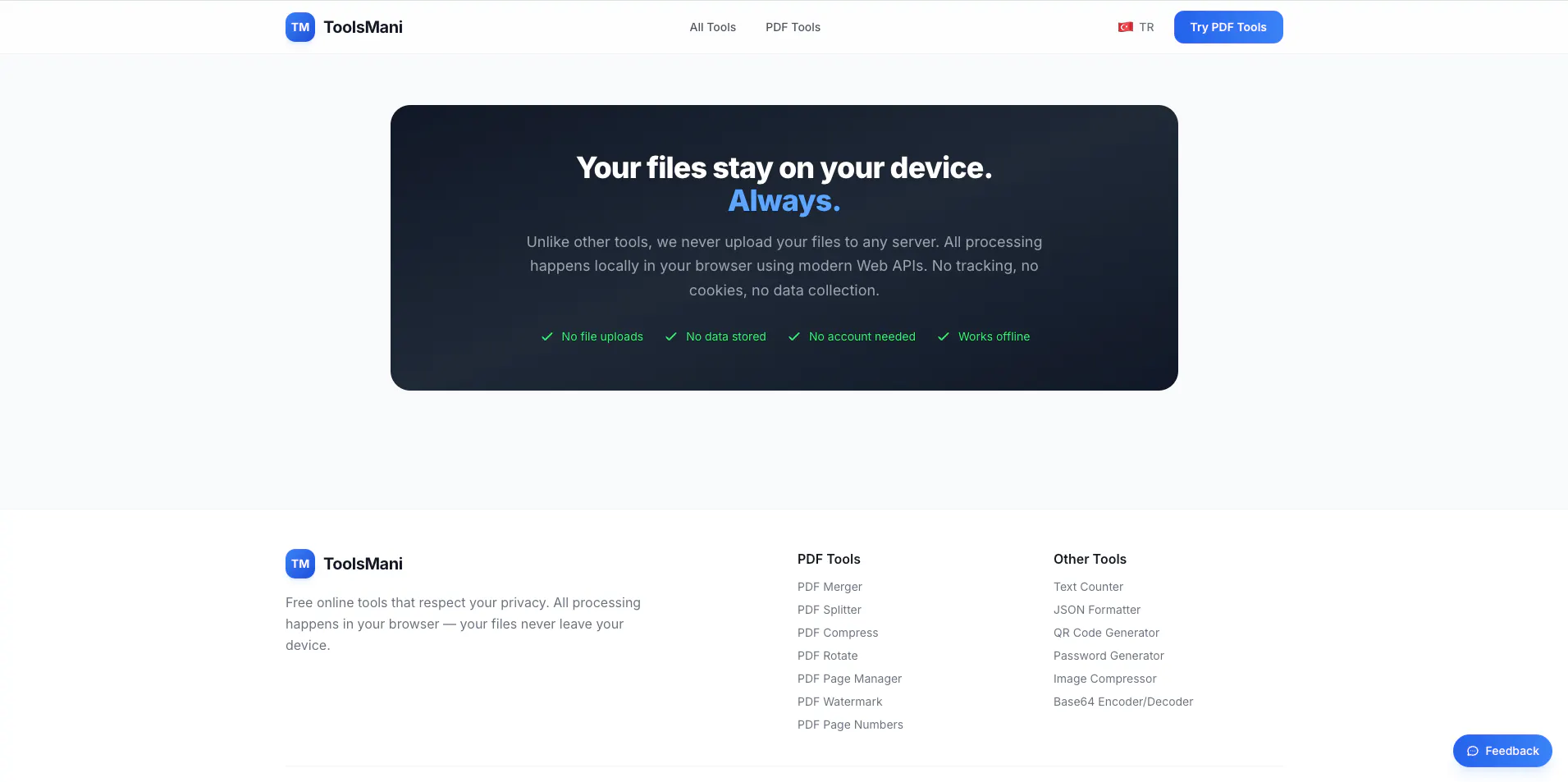The image size is (1568, 782).
Task: Click the Works offline checkmark icon
Action: tap(944, 336)
